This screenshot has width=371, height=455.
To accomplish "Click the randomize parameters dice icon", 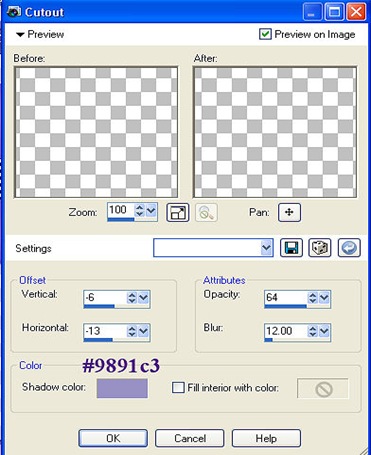I will (320, 248).
